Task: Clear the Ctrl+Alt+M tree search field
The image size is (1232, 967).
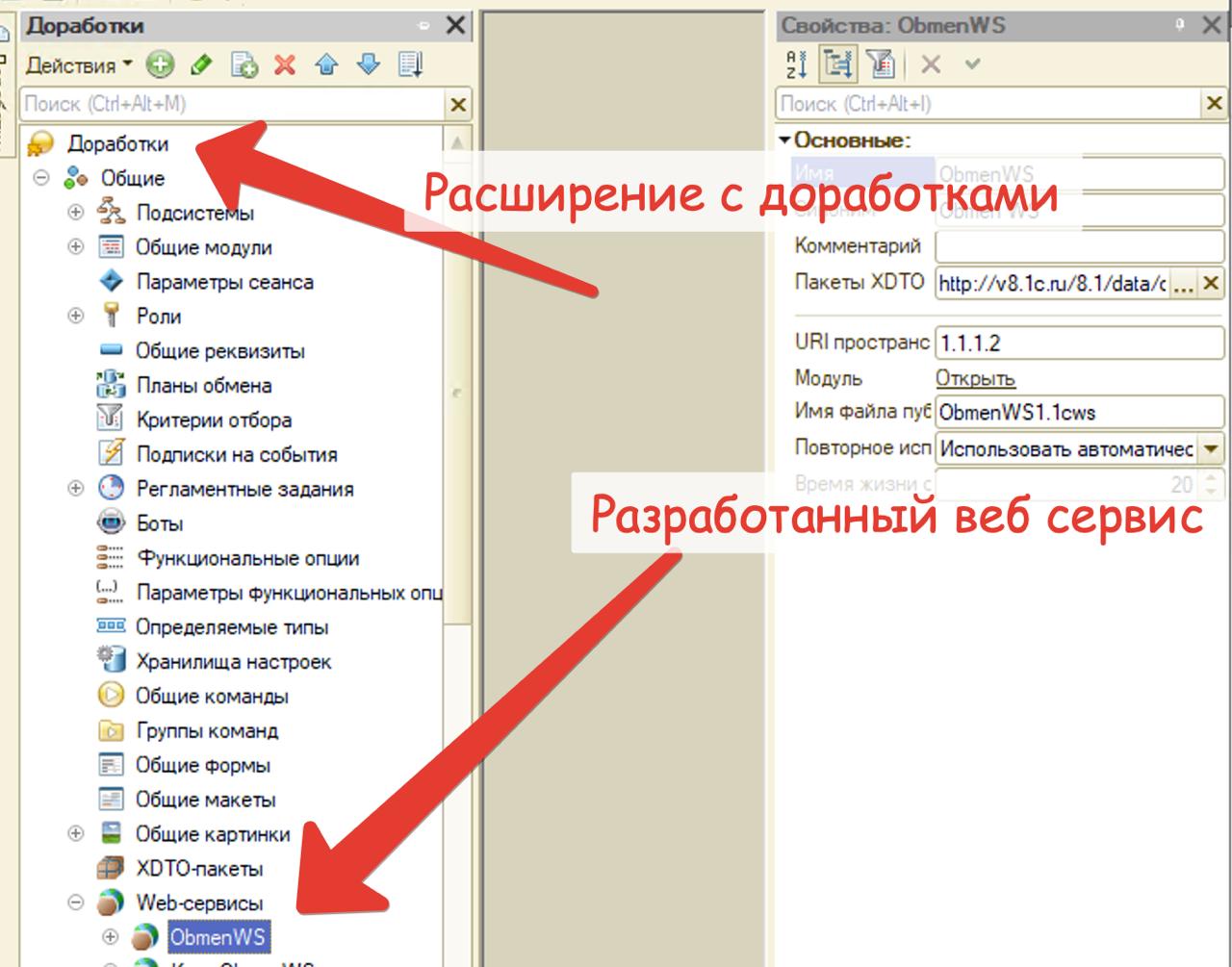Action: (458, 104)
